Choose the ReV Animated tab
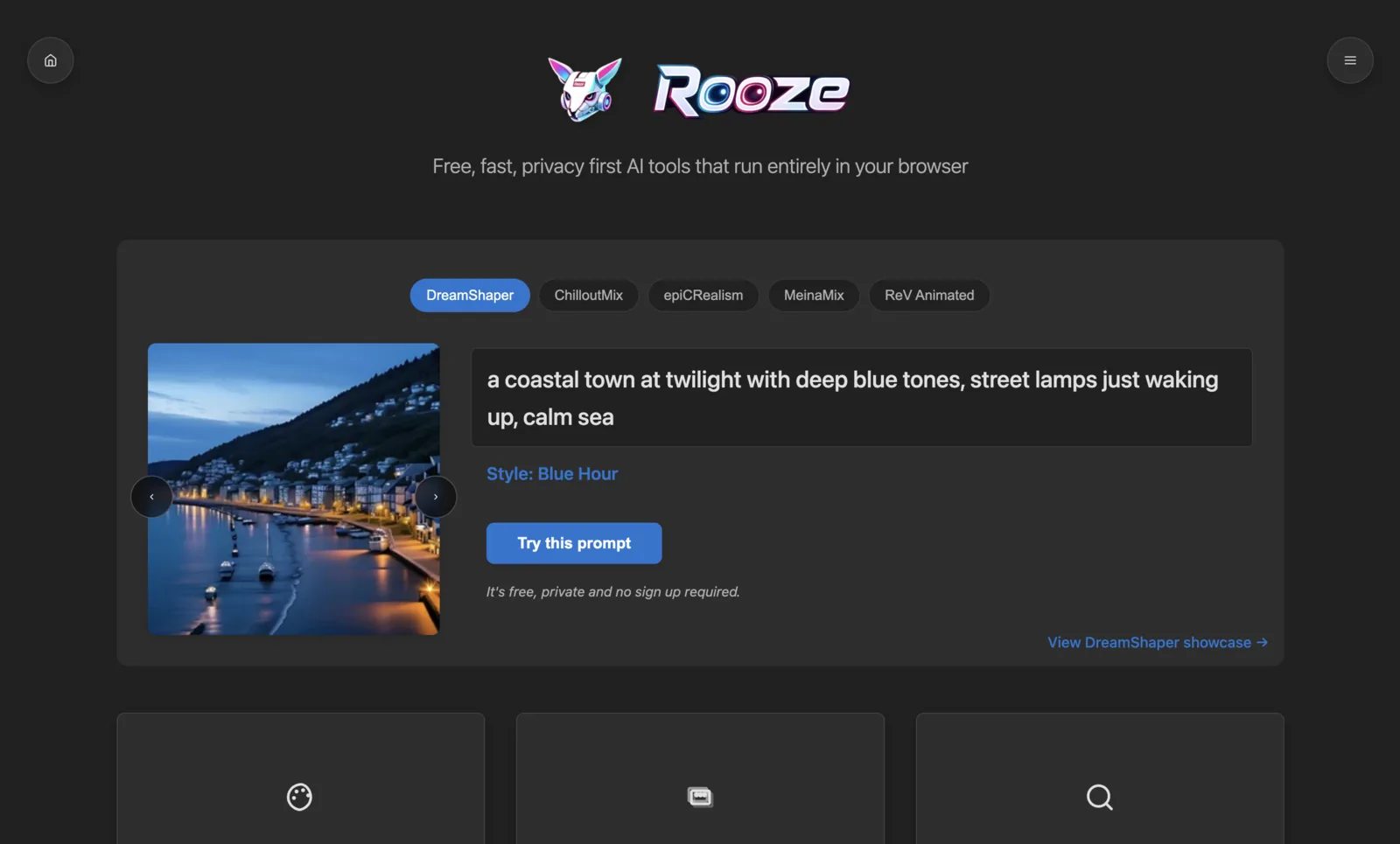The height and width of the screenshot is (844, 1400). [x=929, y=296]
